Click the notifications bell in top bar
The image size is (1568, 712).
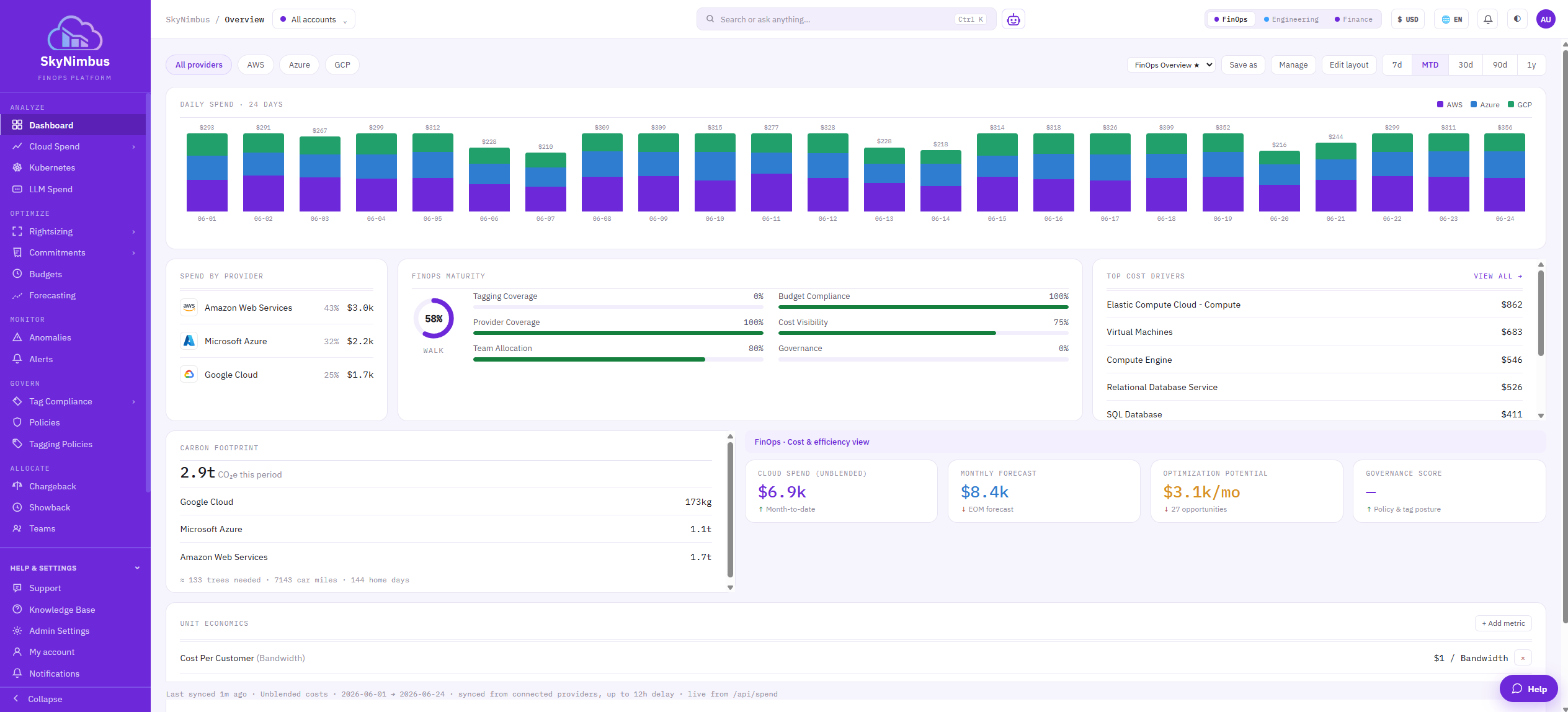pos(1488,19)
